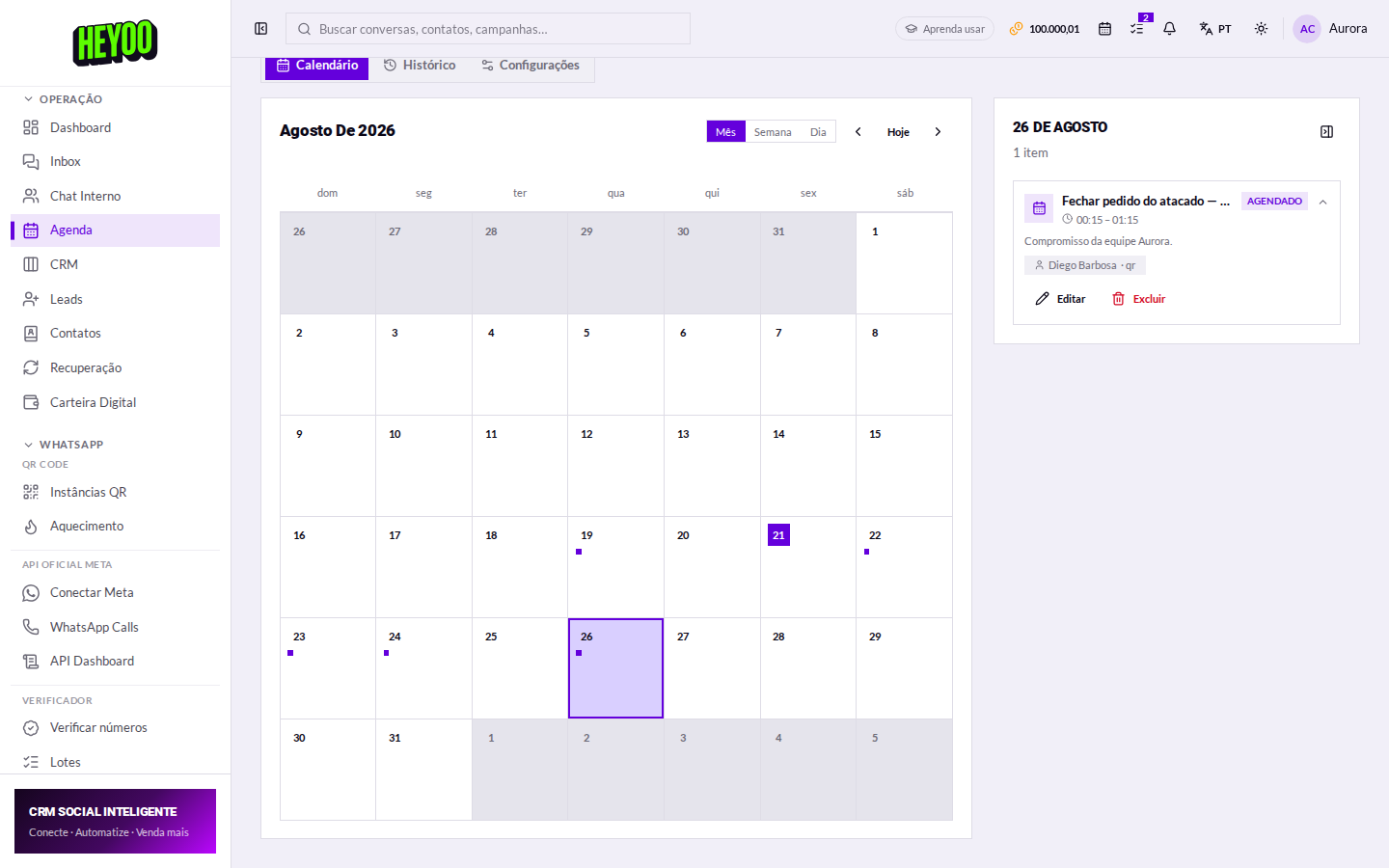Screen dimensions: 1389x868
Task: Select August 19 in the calendar
Action: coord(616,567)
